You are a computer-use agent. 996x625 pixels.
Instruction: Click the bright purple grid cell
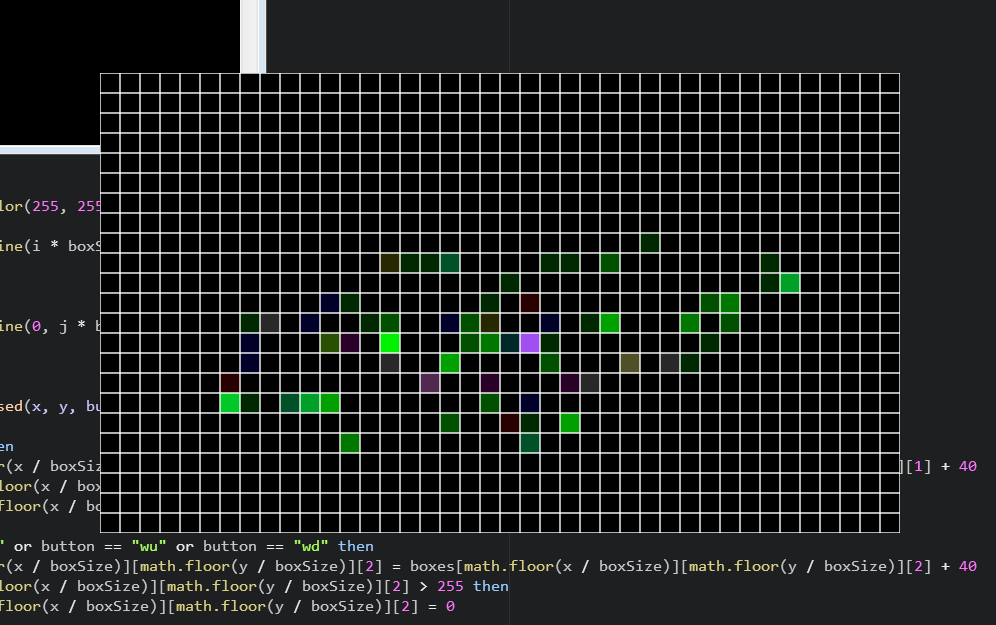(x=530, y=343)
